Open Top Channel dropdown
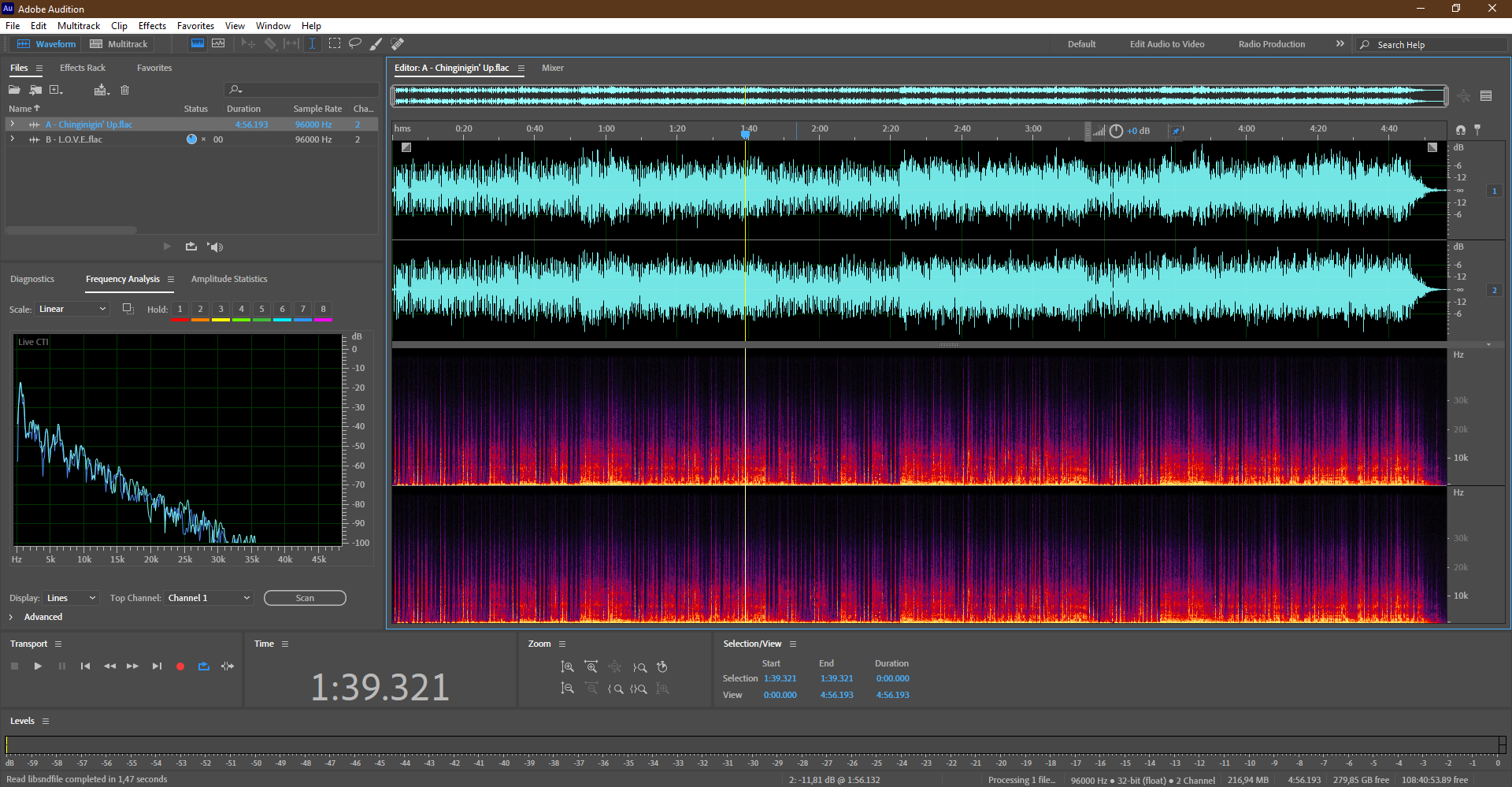 (x=209, y=598)
